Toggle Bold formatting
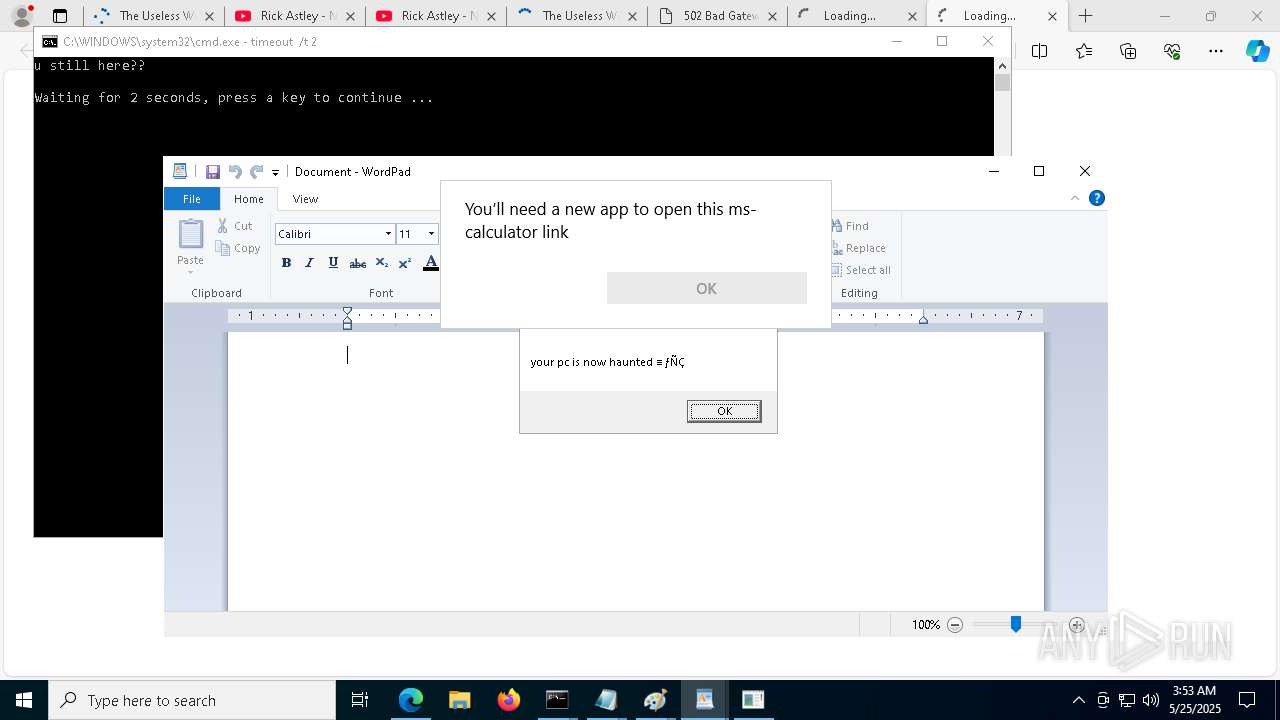The height and width of the screenshot is (720, 1280). (x=286, y=263)
